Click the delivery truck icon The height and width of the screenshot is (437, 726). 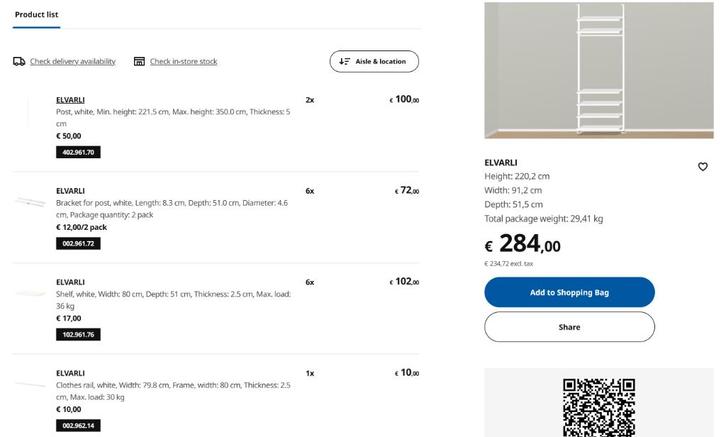tap(19, 61)
